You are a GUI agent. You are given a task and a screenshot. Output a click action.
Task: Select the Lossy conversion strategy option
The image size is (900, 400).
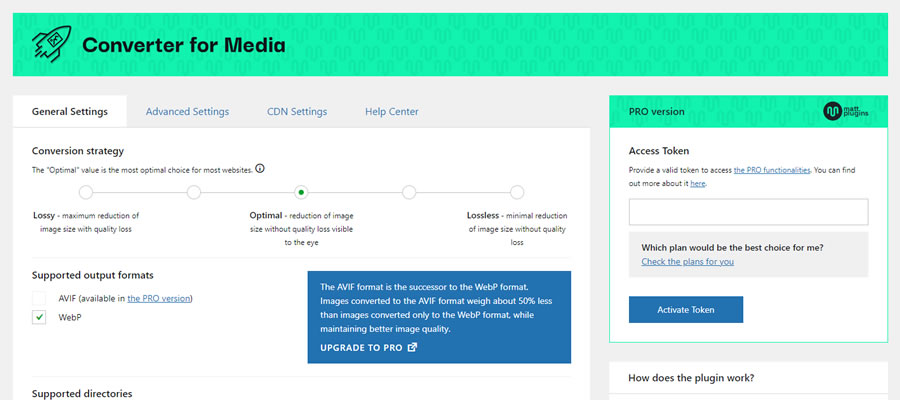click(x=86, y=192)
